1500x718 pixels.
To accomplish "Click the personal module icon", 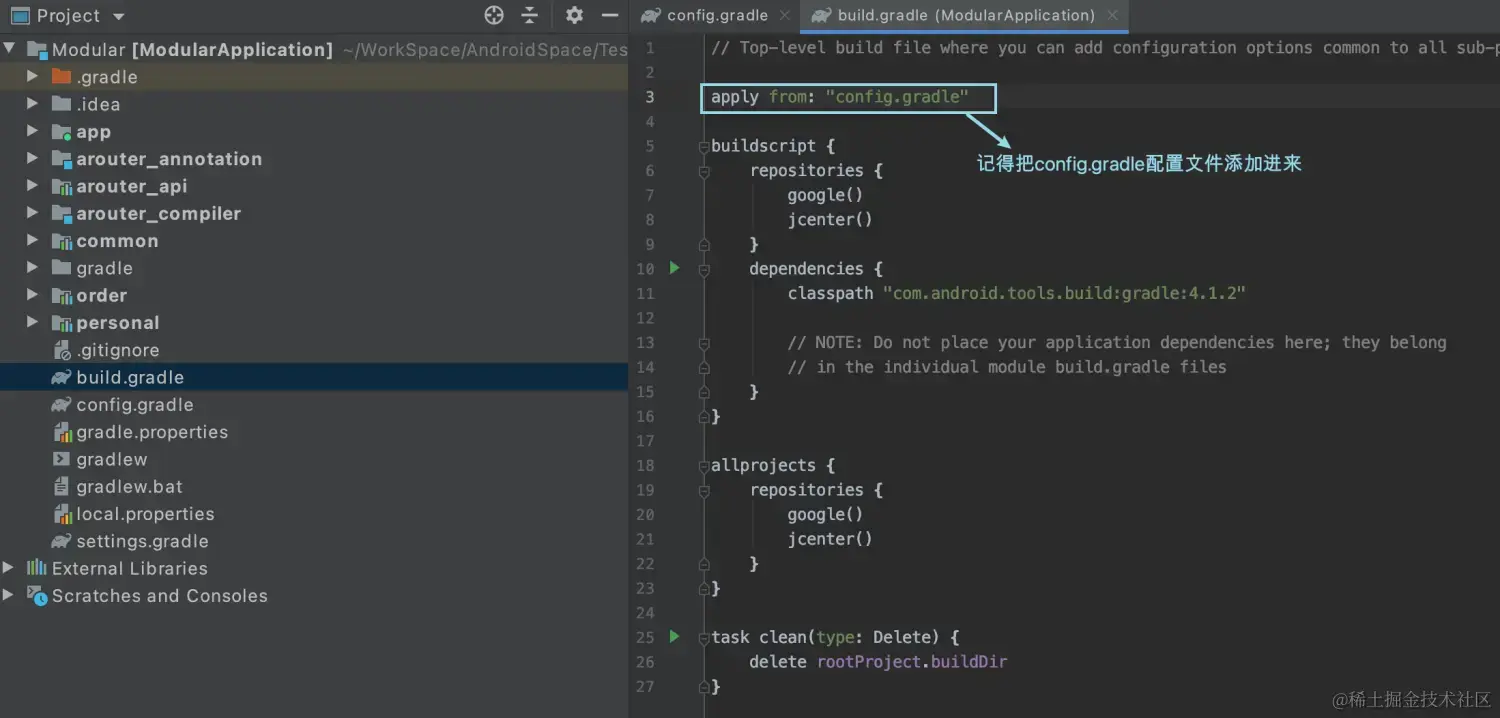I will (x=61, y=322).
